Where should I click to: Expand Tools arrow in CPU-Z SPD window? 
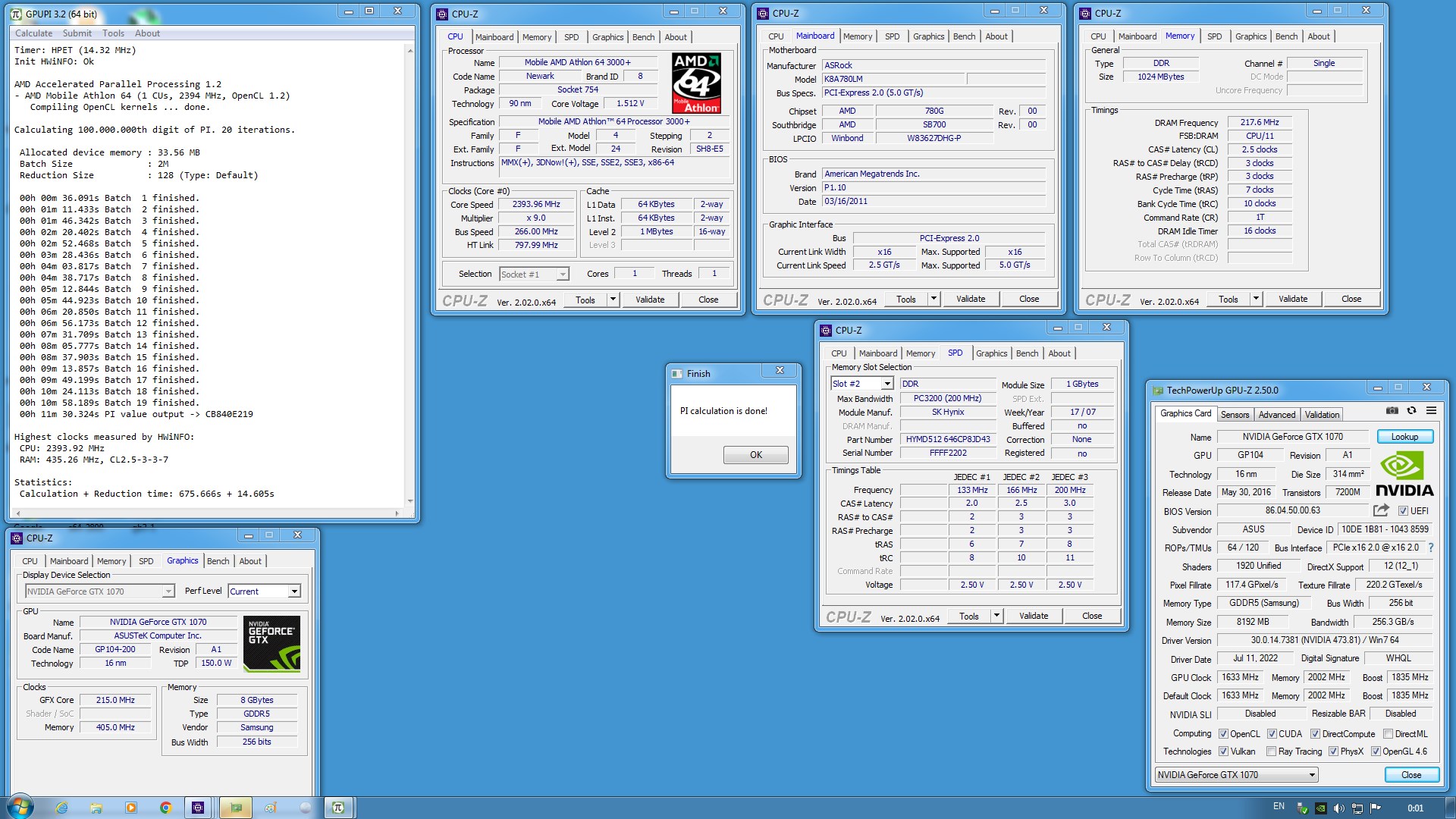point(996,616)
